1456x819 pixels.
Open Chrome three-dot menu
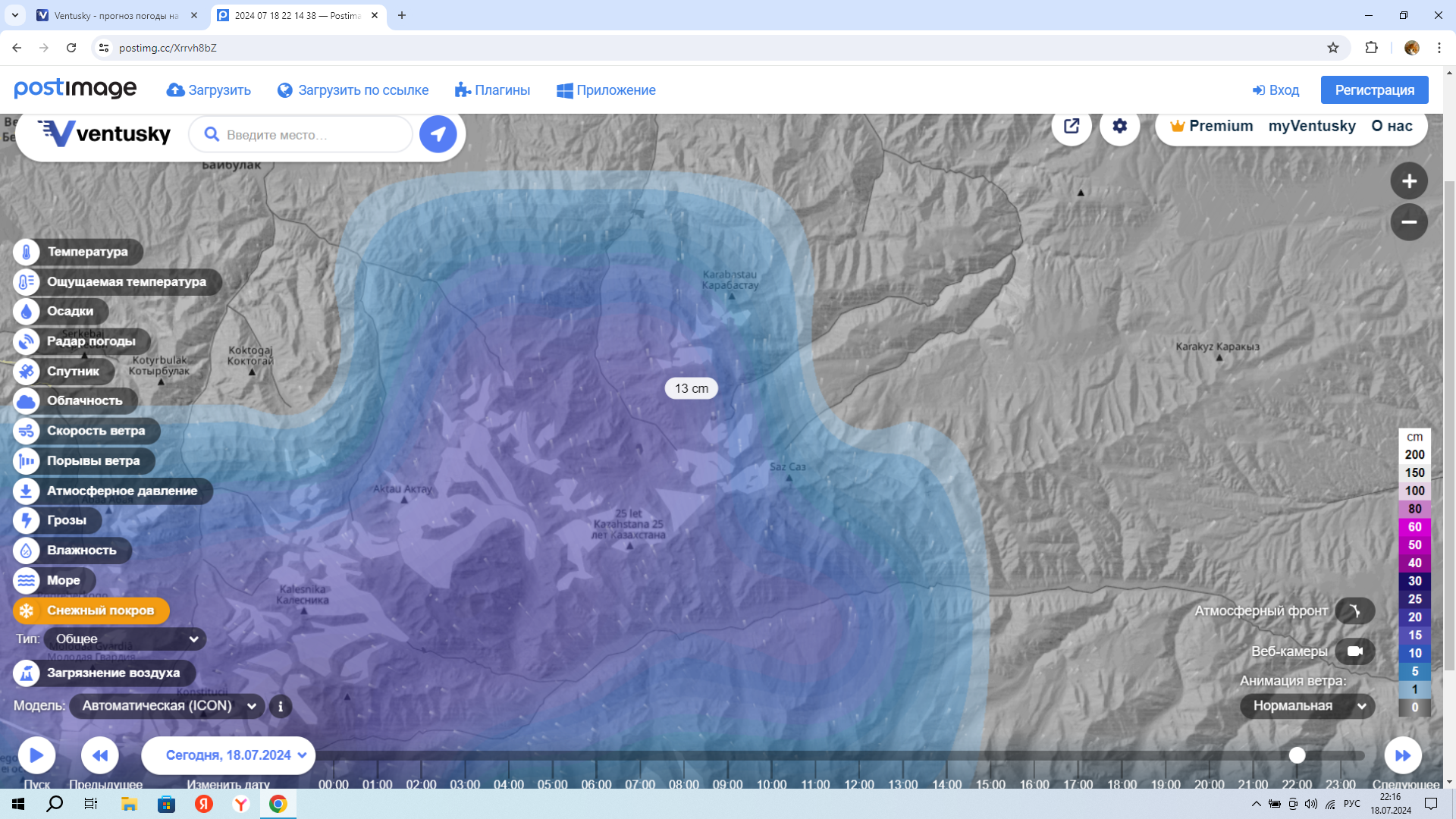click(1439, 48)
